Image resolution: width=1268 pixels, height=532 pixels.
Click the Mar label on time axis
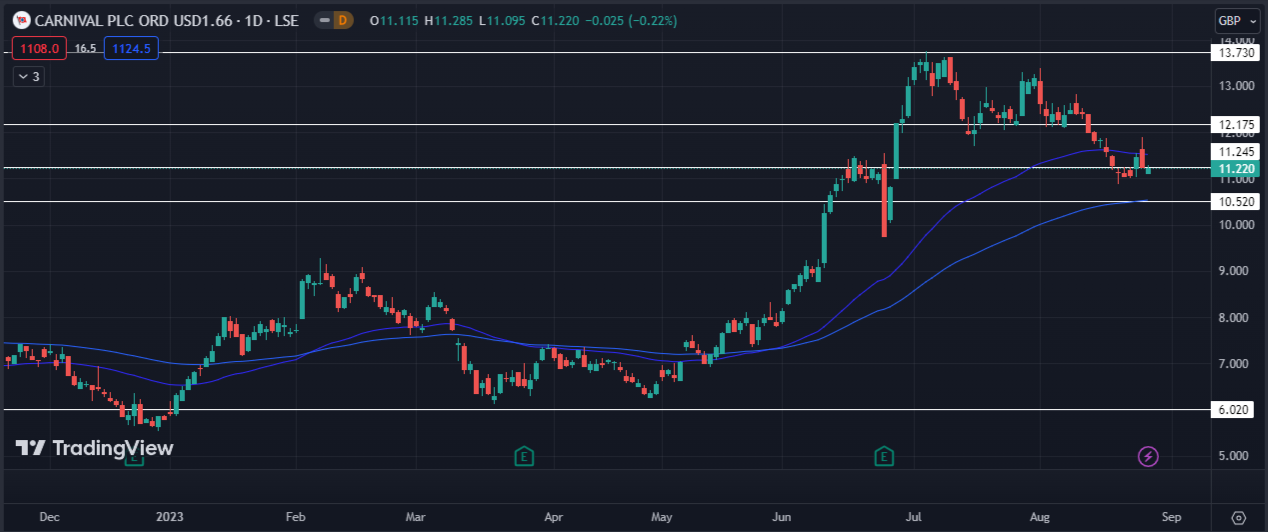coord(416,517)
